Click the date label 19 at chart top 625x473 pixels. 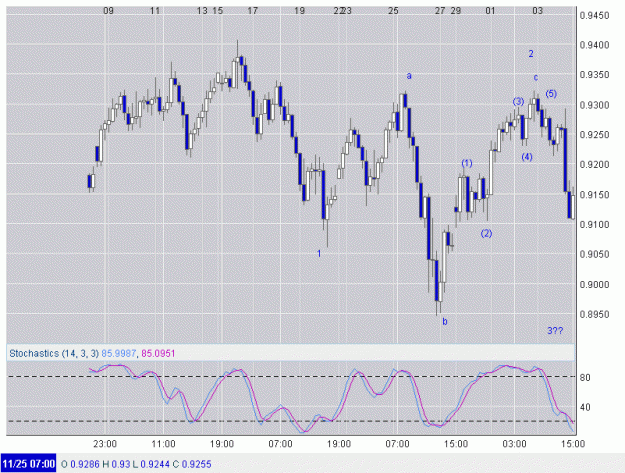tap(299, 11)
